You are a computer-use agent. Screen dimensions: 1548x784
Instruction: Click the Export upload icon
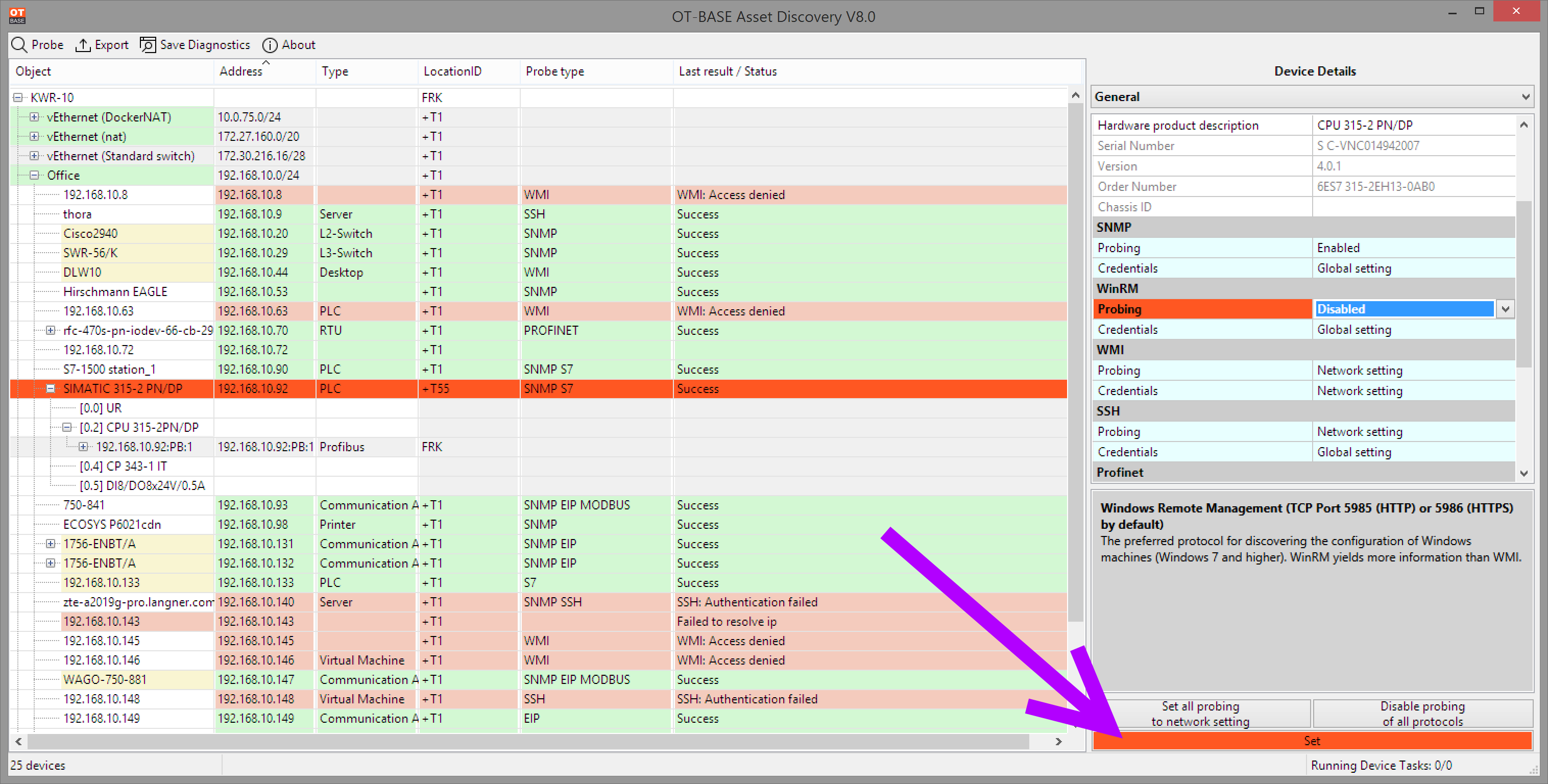tap(83, 45)
